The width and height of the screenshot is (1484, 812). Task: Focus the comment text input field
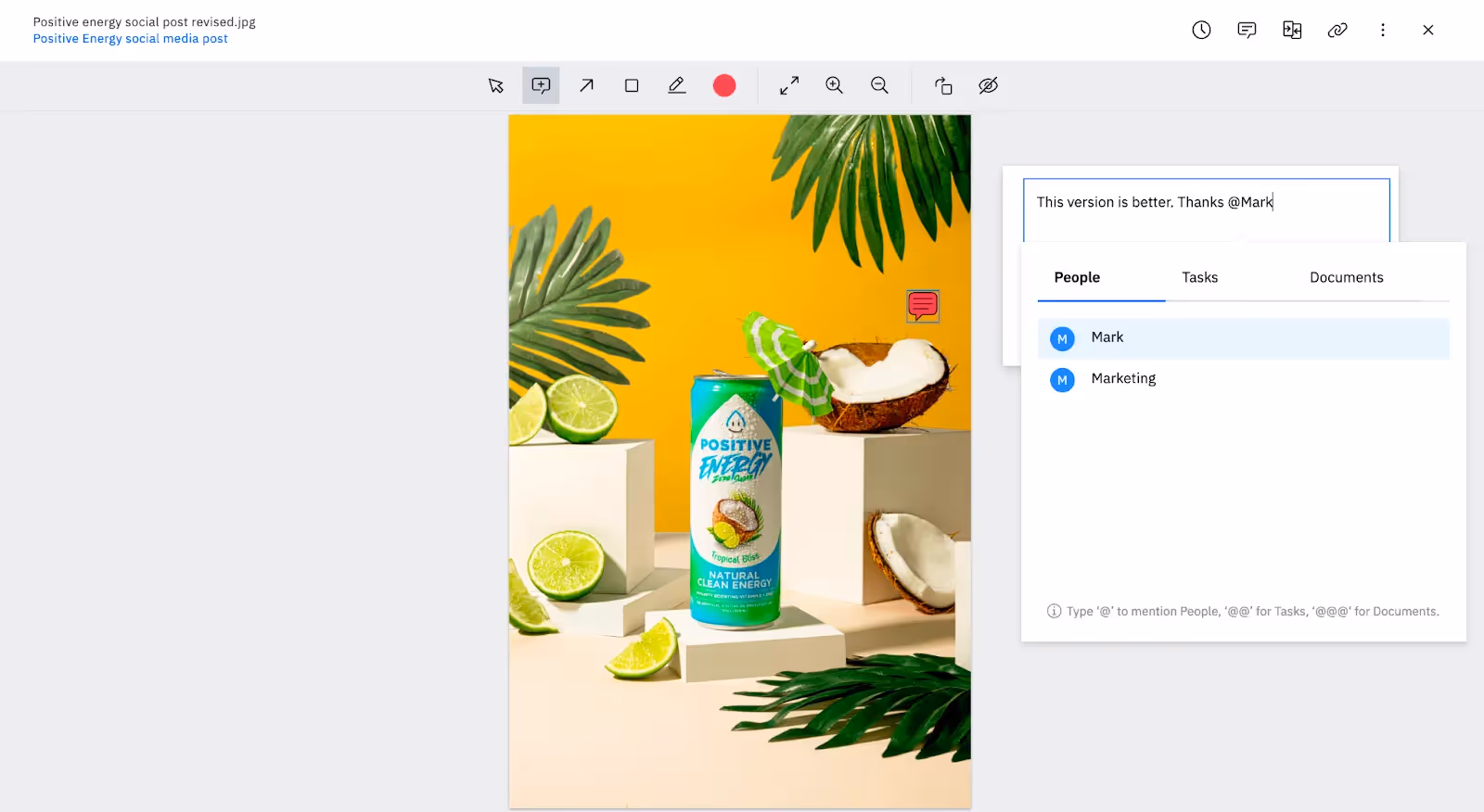coord(1206,210)
